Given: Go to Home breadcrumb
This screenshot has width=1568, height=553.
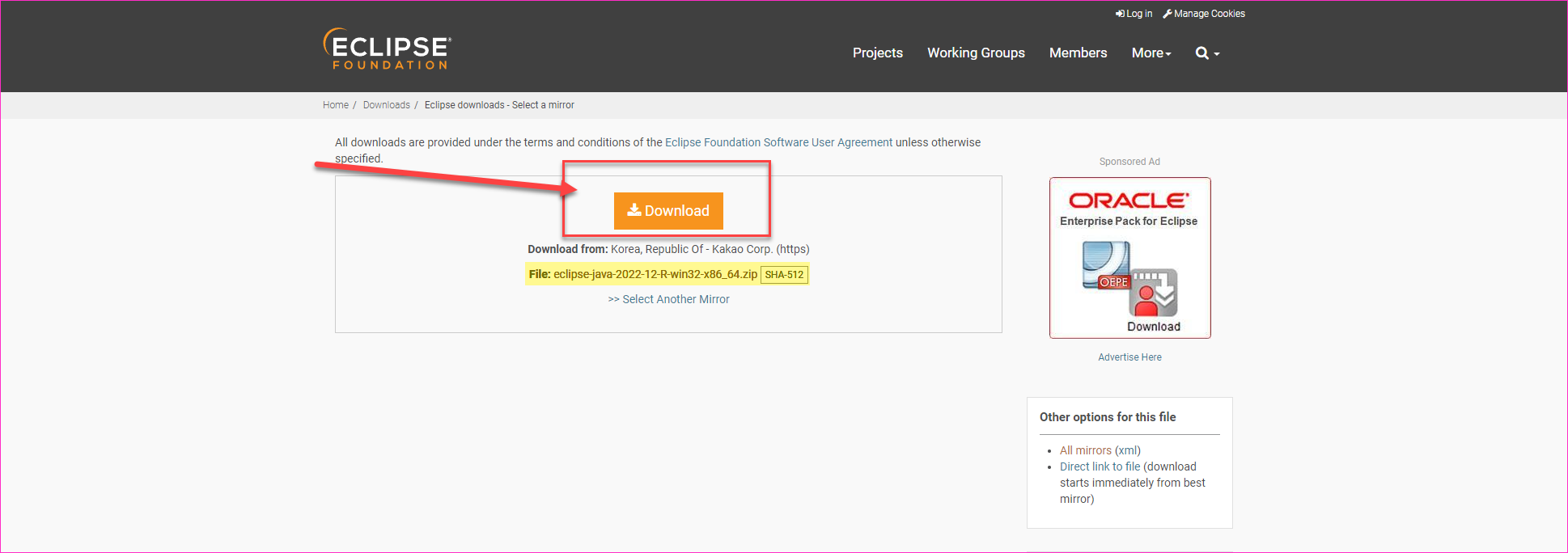Looking at the screenshot, I should tap(336, 105).
